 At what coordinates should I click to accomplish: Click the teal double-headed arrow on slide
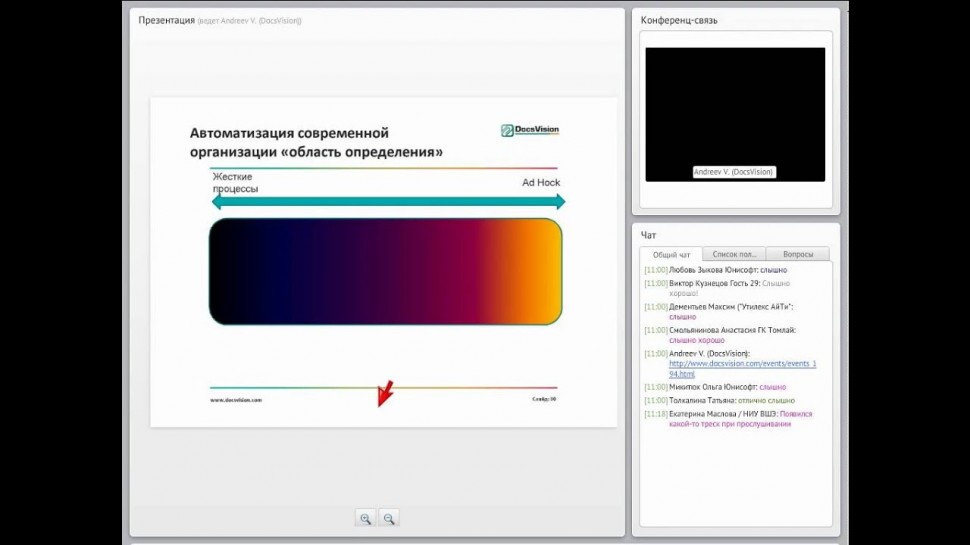coord(388,202)
